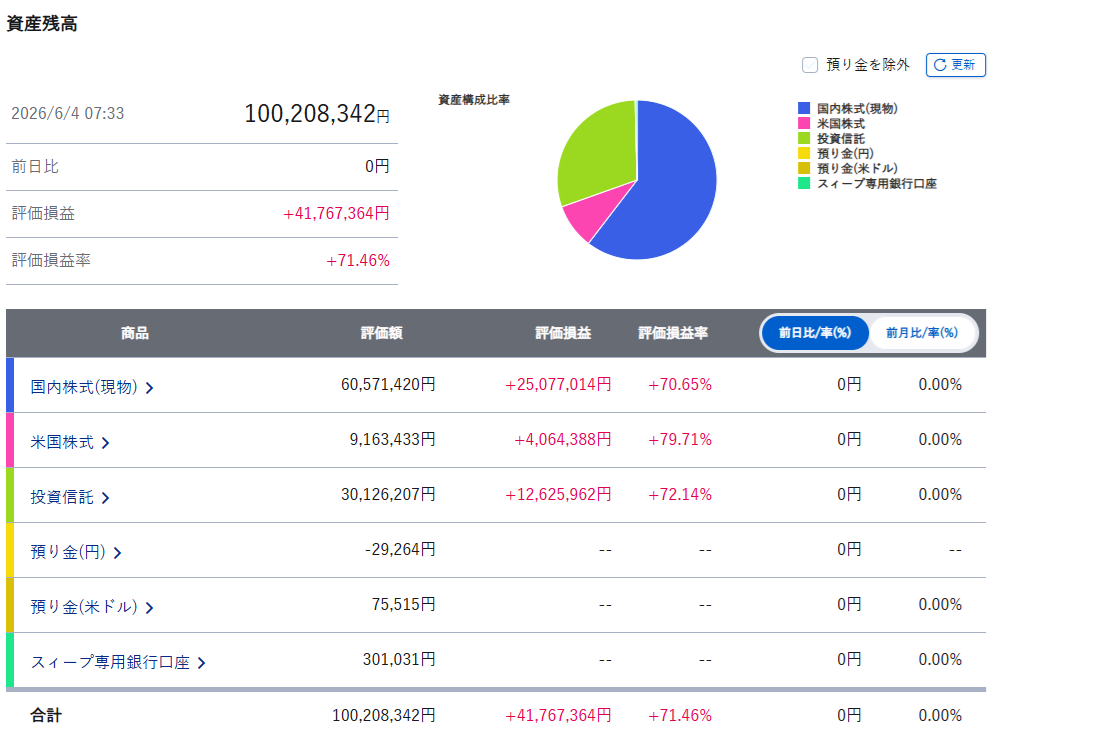Click the teal スィープ専用銀行口座 legend swatch
Screen dimensions: 1099x733
804,183
